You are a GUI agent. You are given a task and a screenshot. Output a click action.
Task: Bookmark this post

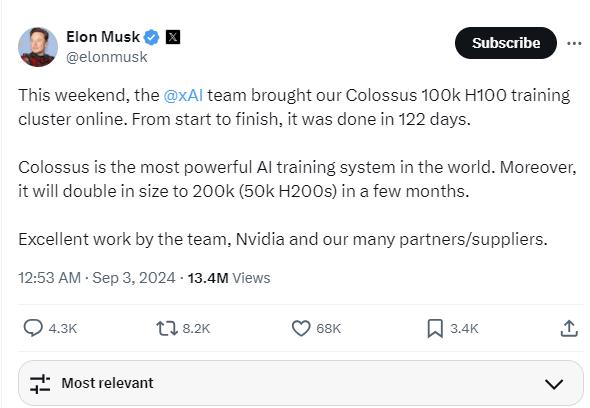(435, 328)
